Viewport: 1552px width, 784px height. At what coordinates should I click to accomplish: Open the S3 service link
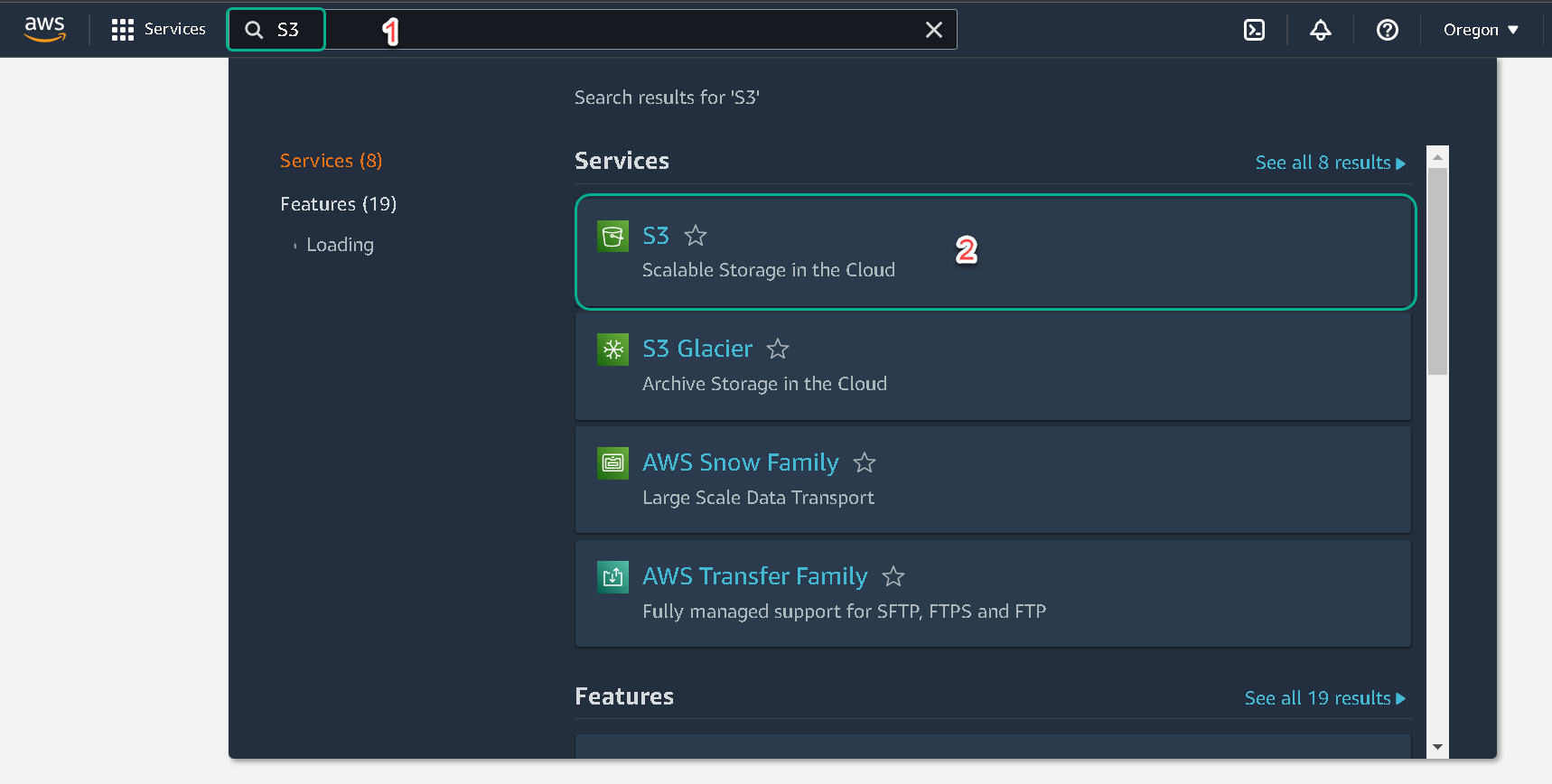click(656, 236)
